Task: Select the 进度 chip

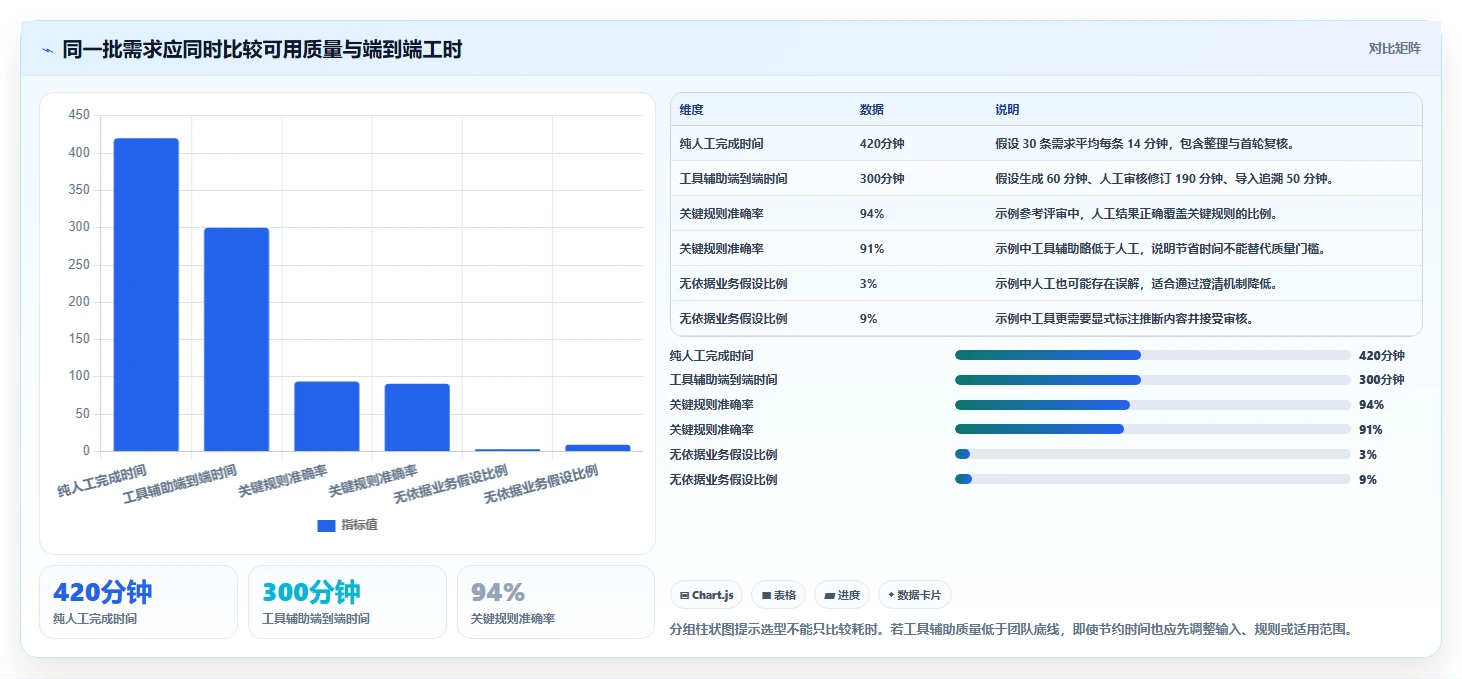Action: click(842, 595)
